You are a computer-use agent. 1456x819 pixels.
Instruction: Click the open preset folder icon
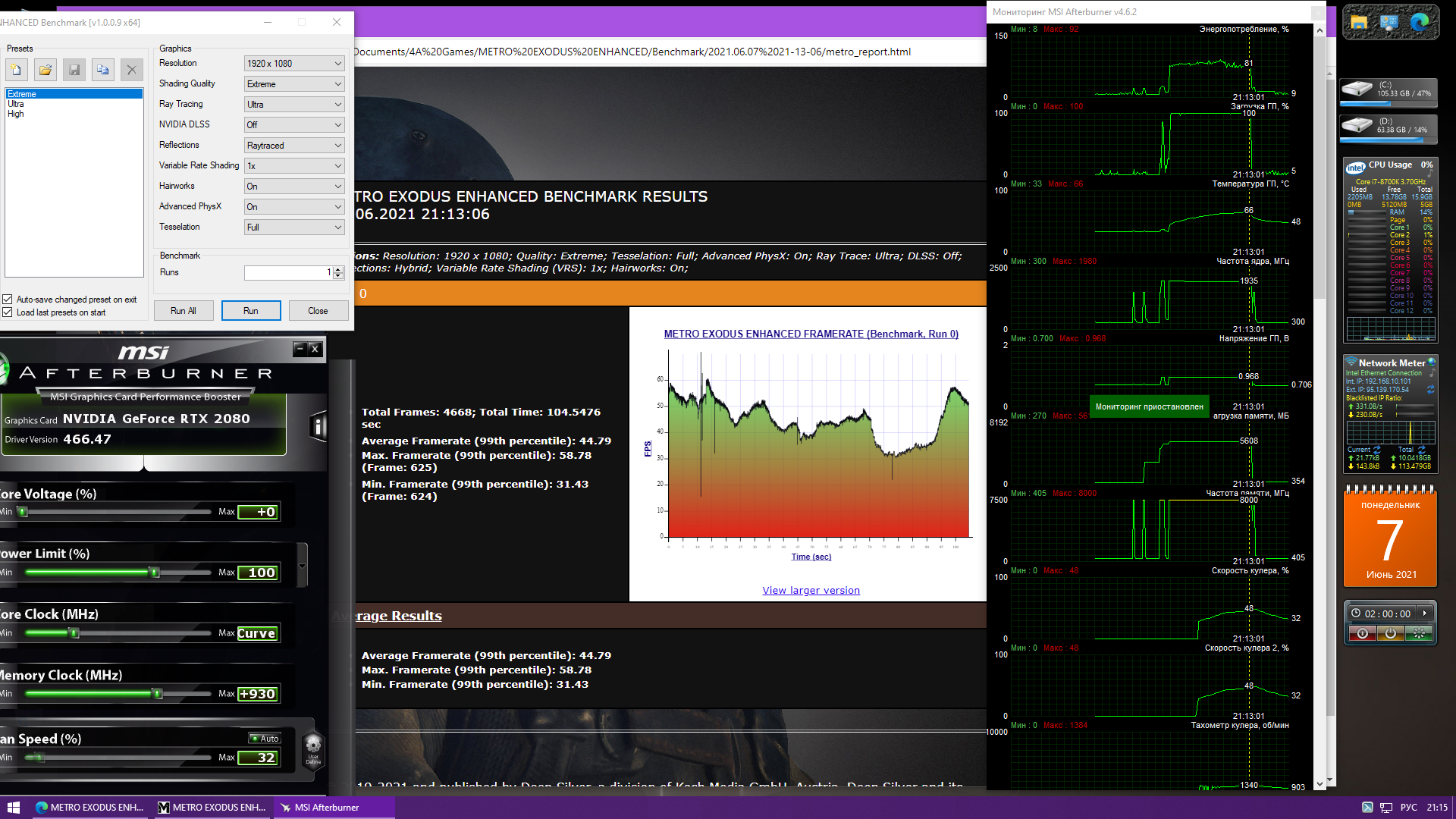pyautogui.click(x=45, y=70)
